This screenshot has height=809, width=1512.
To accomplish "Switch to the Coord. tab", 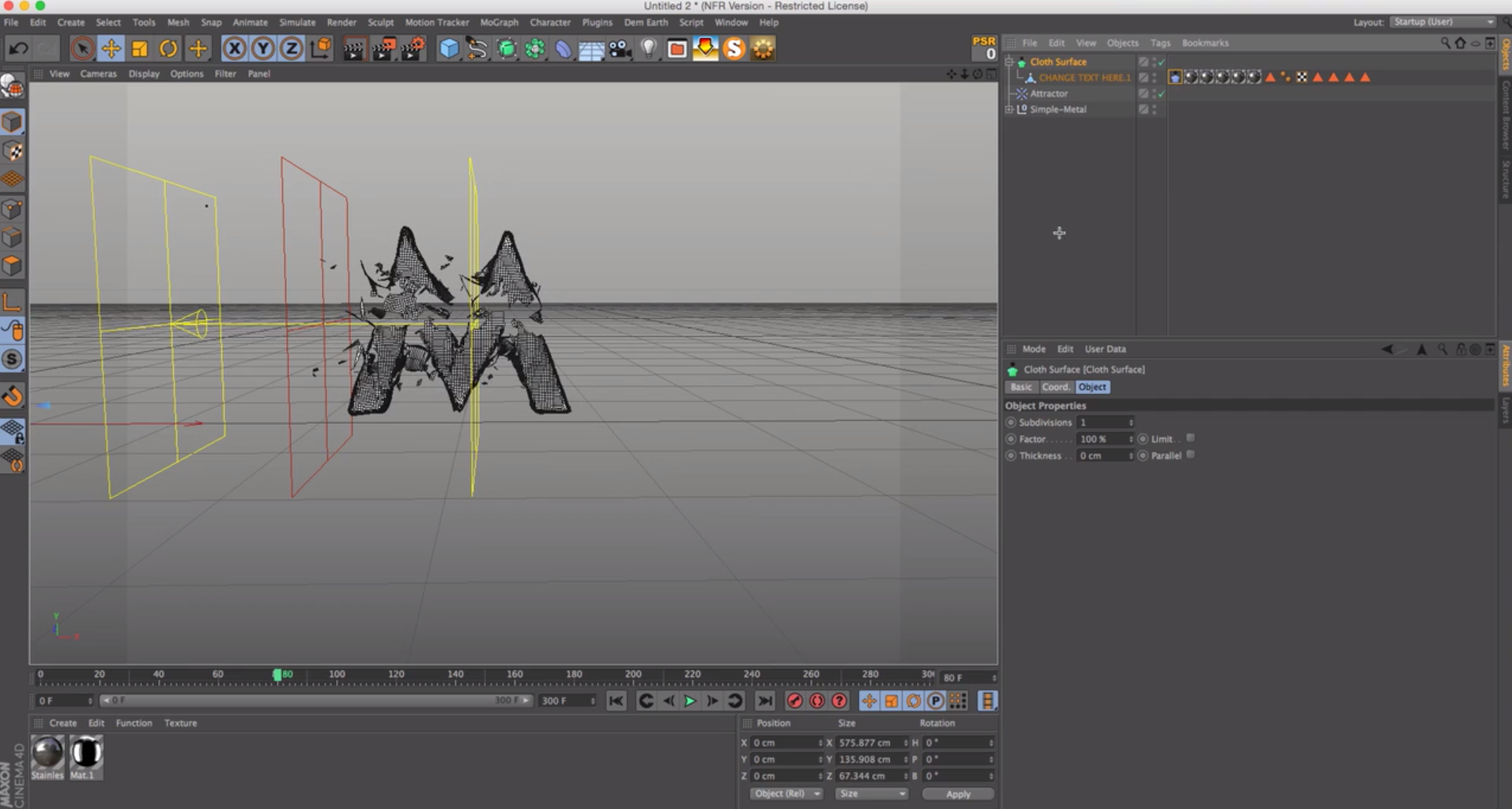I will pyautogui.click(x=1055, y=387).
